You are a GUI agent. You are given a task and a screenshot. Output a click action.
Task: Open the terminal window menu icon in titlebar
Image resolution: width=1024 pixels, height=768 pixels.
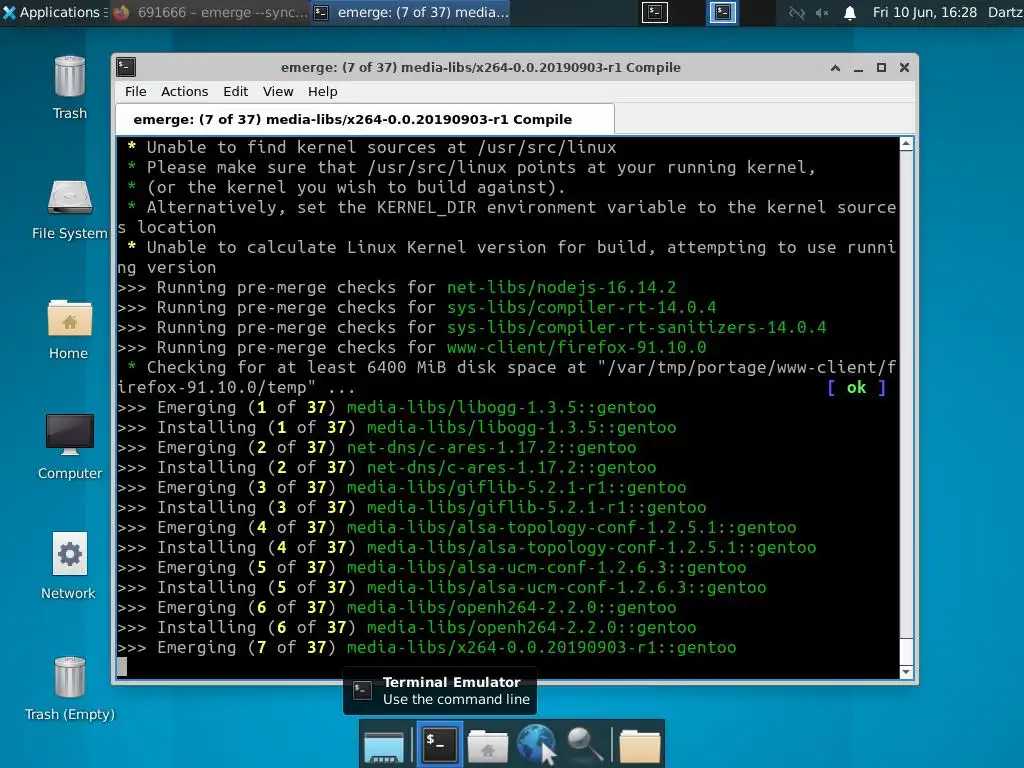coord(126,67)
